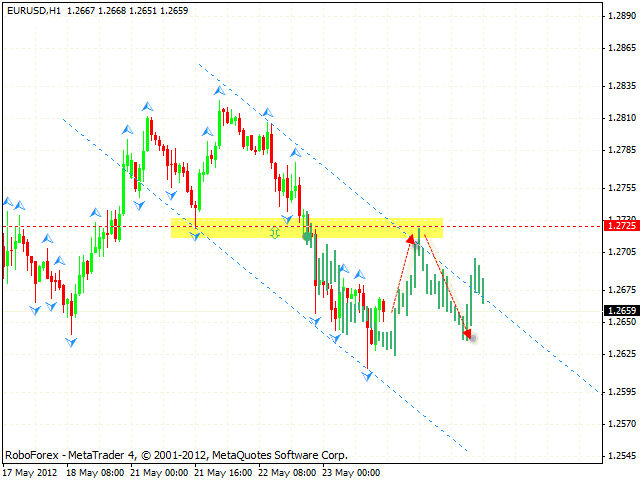
Task: Click the 1.2545 price axis label
Action: [621, 455]
